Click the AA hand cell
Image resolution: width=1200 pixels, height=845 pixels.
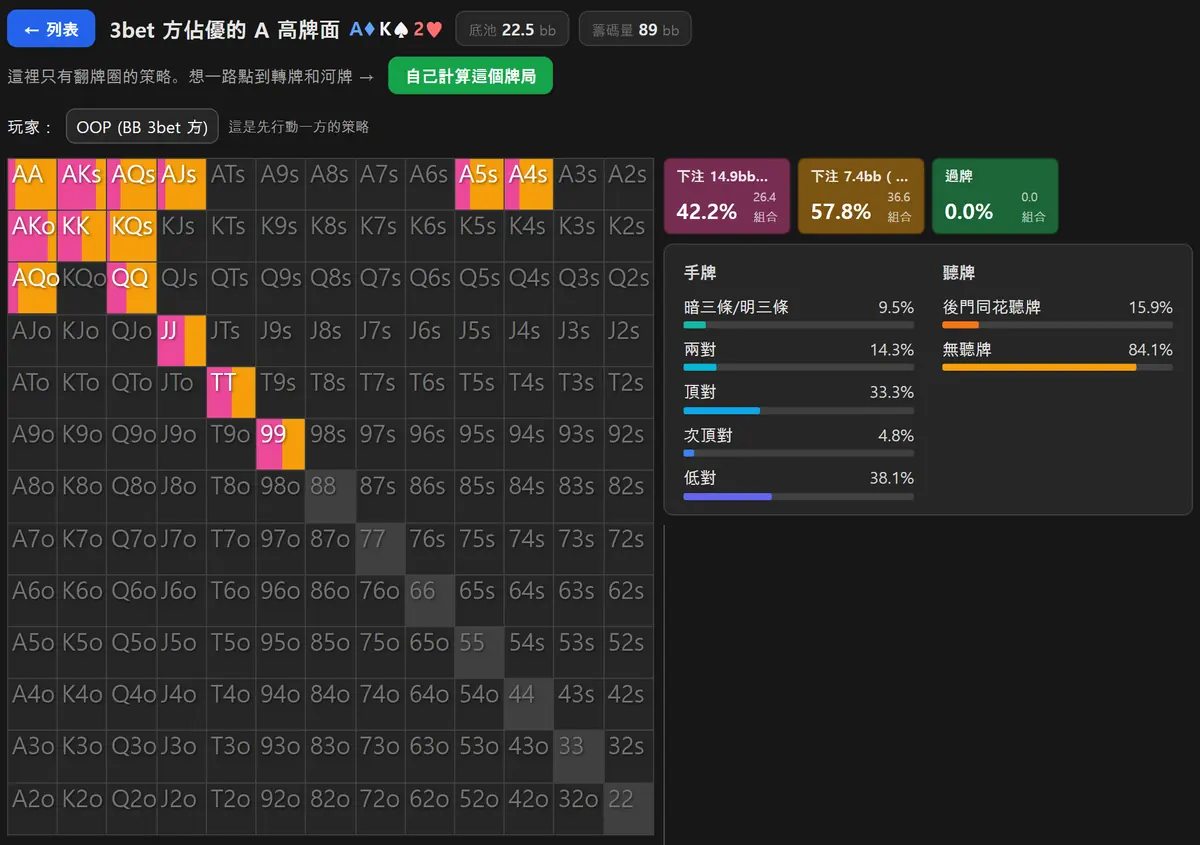(x=32, y=184)
